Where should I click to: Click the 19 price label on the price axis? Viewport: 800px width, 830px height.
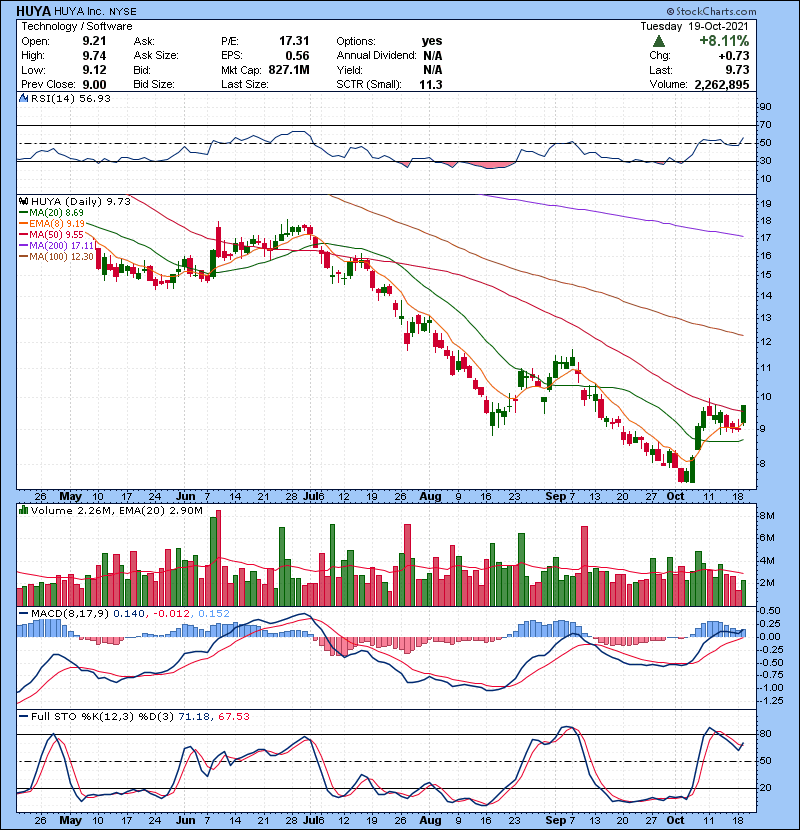point(766,203)
